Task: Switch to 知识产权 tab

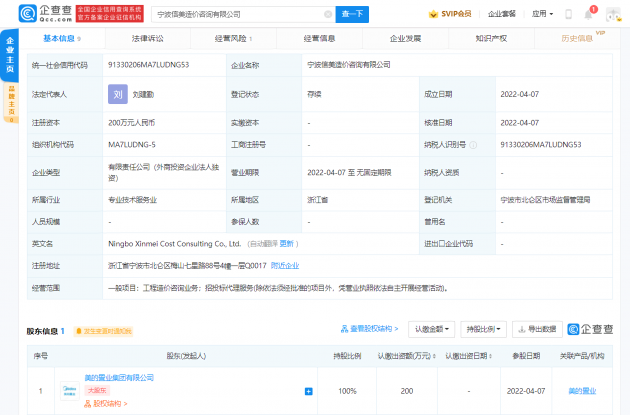Action: (491, 39)
